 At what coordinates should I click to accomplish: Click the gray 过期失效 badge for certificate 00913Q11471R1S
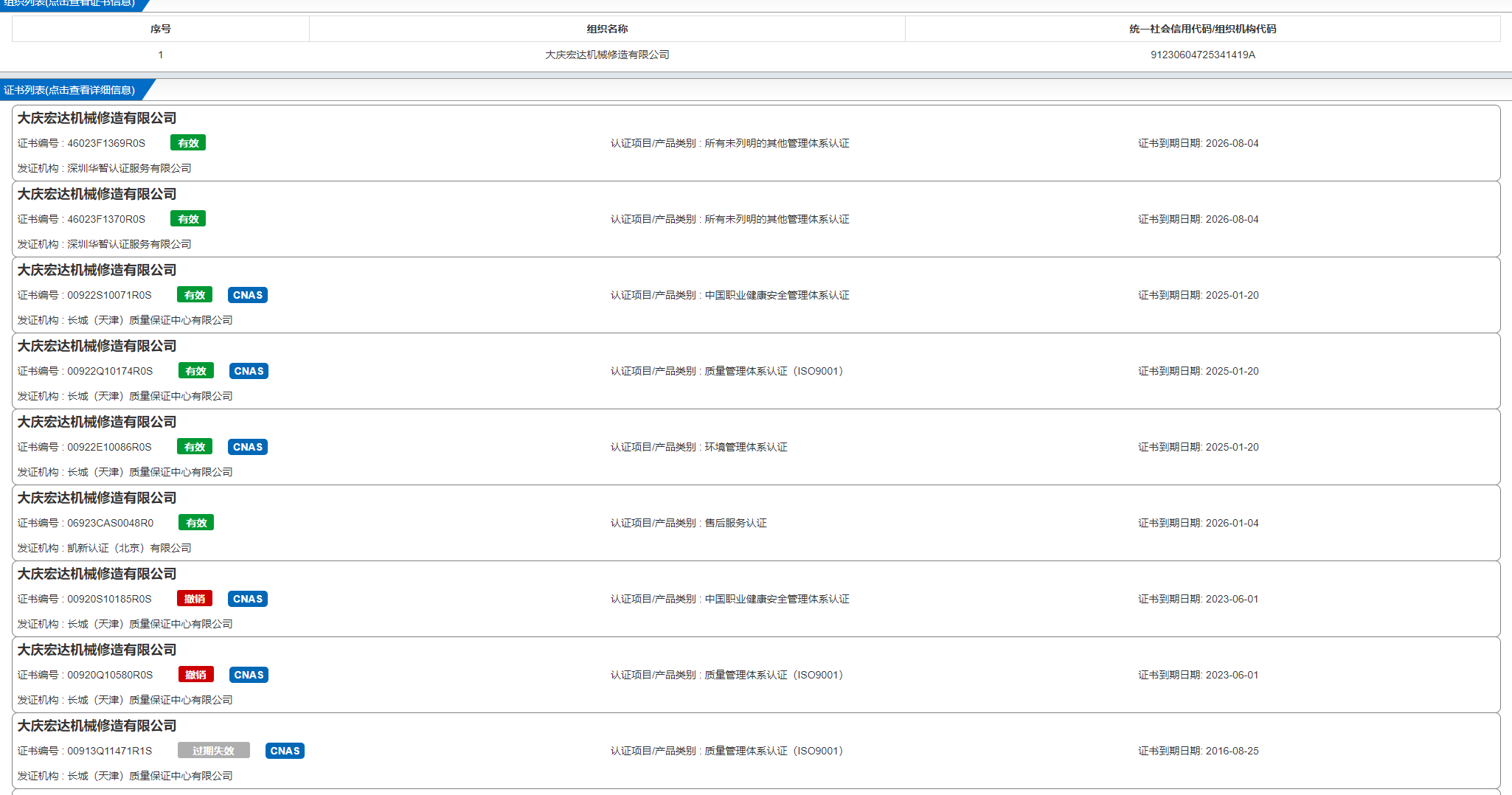click(214, 751)
